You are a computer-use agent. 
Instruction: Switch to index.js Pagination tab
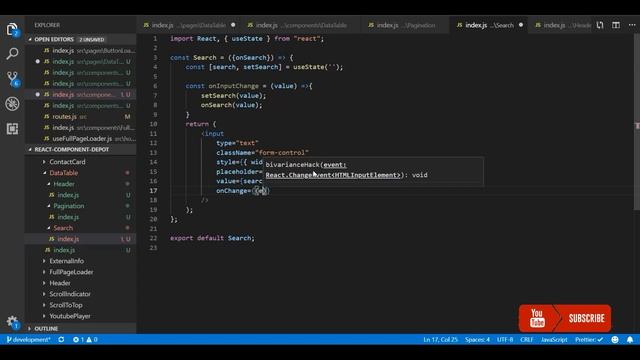[x=406, y=25]
